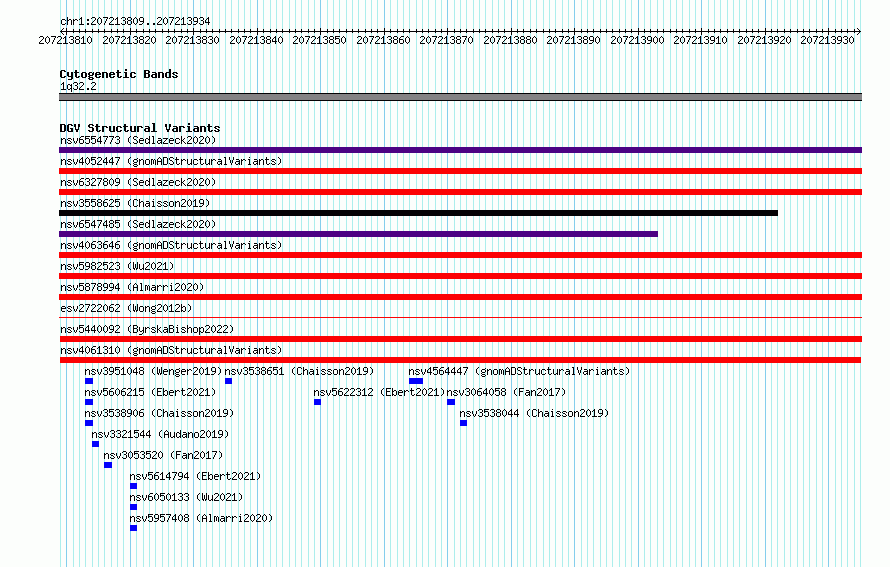Select the blue marker under nsv6050133
890x567 pixels.
133,507
